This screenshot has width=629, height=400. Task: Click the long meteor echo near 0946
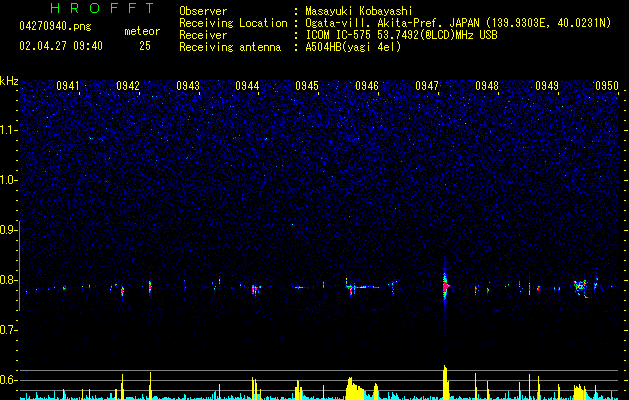coord(362,287)
